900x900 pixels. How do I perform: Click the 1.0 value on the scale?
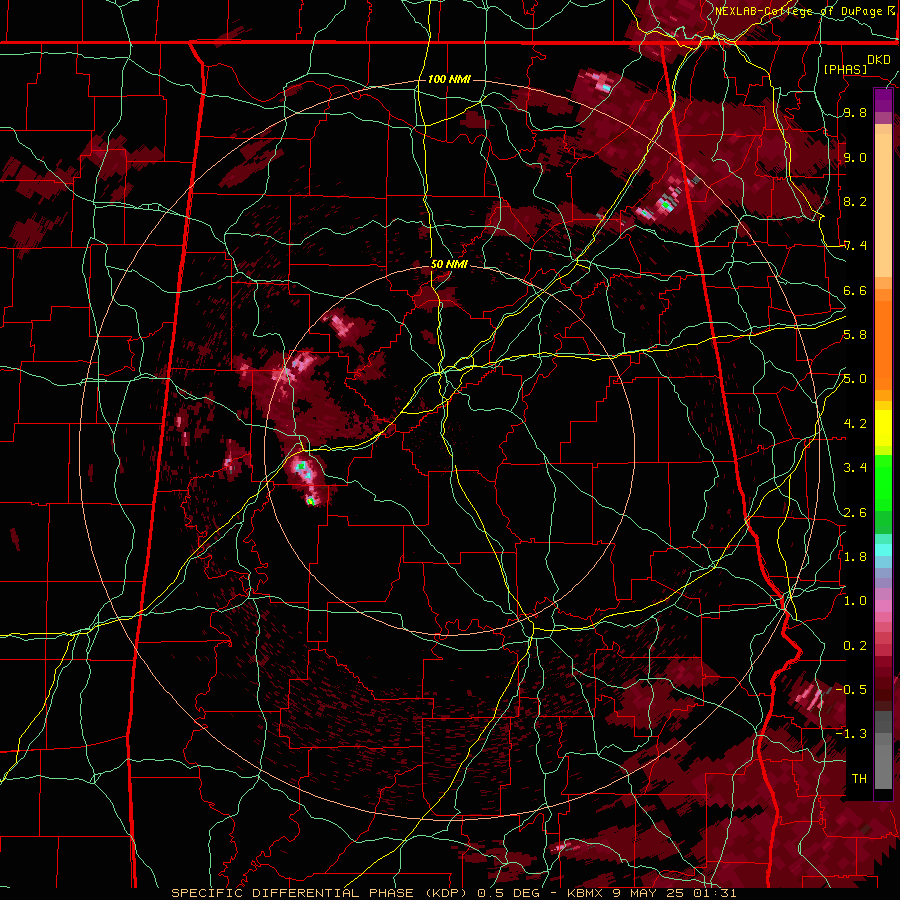pos(855,601)
